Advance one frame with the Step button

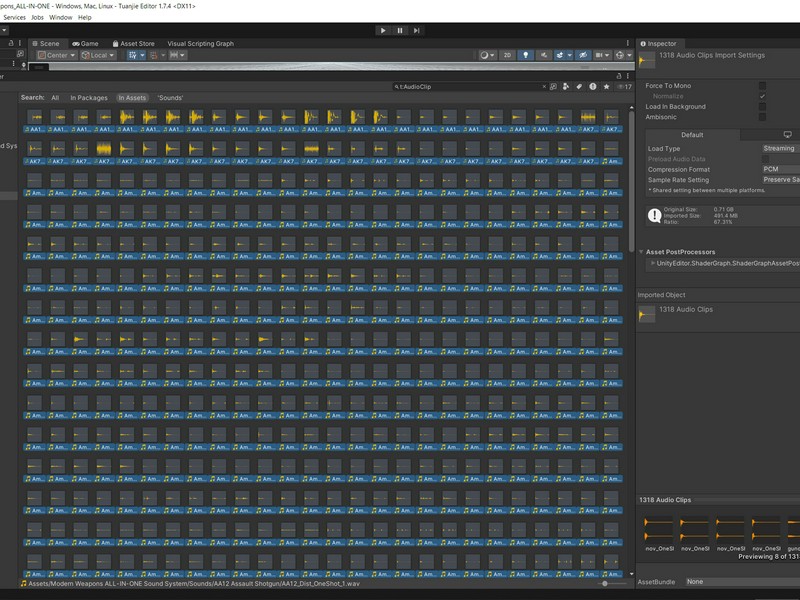click(x=416, y=31)
